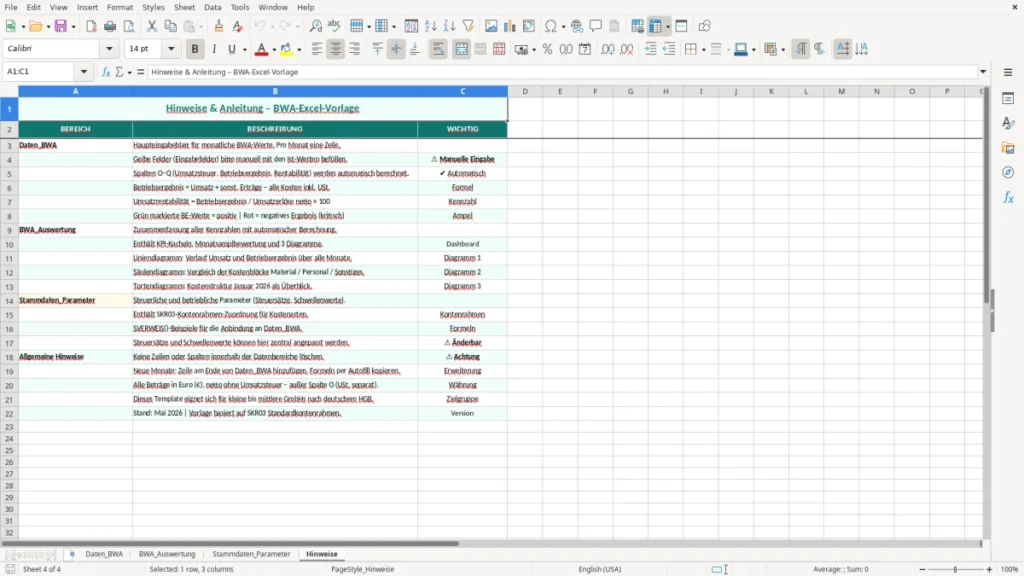Click the Export as PDF icon

click(x=91, y=26)
